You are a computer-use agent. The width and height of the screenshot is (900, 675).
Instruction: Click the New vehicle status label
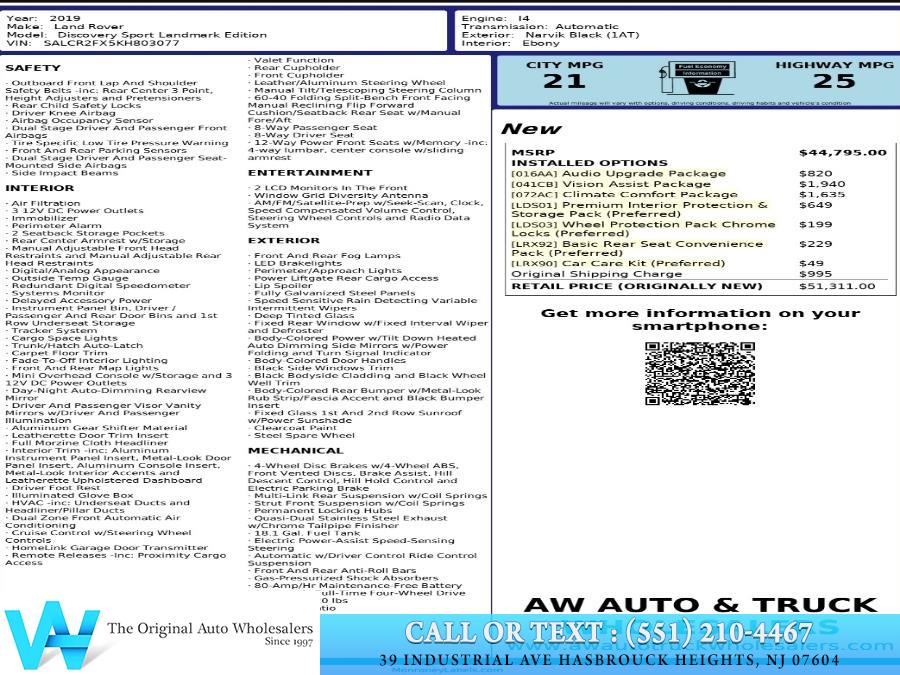coord(531,129)
